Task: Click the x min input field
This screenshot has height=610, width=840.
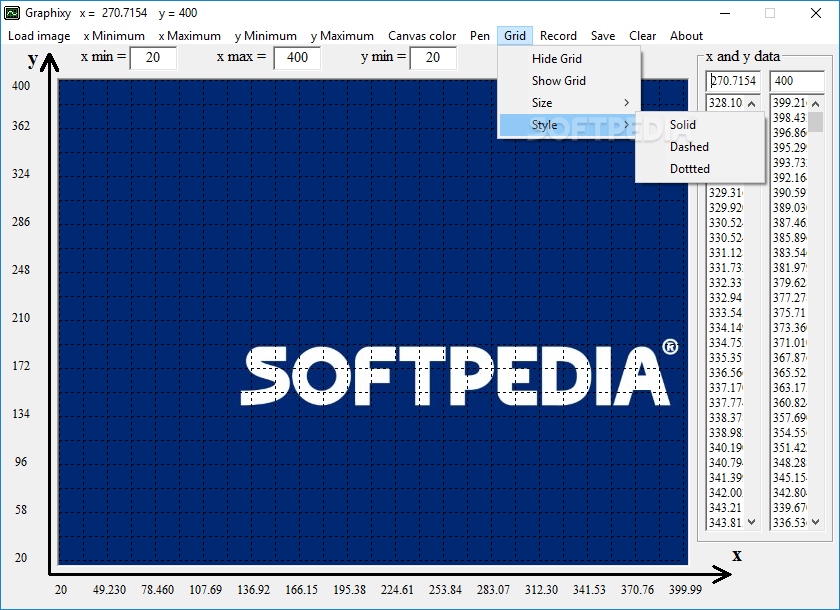Action: click(153, 58)
